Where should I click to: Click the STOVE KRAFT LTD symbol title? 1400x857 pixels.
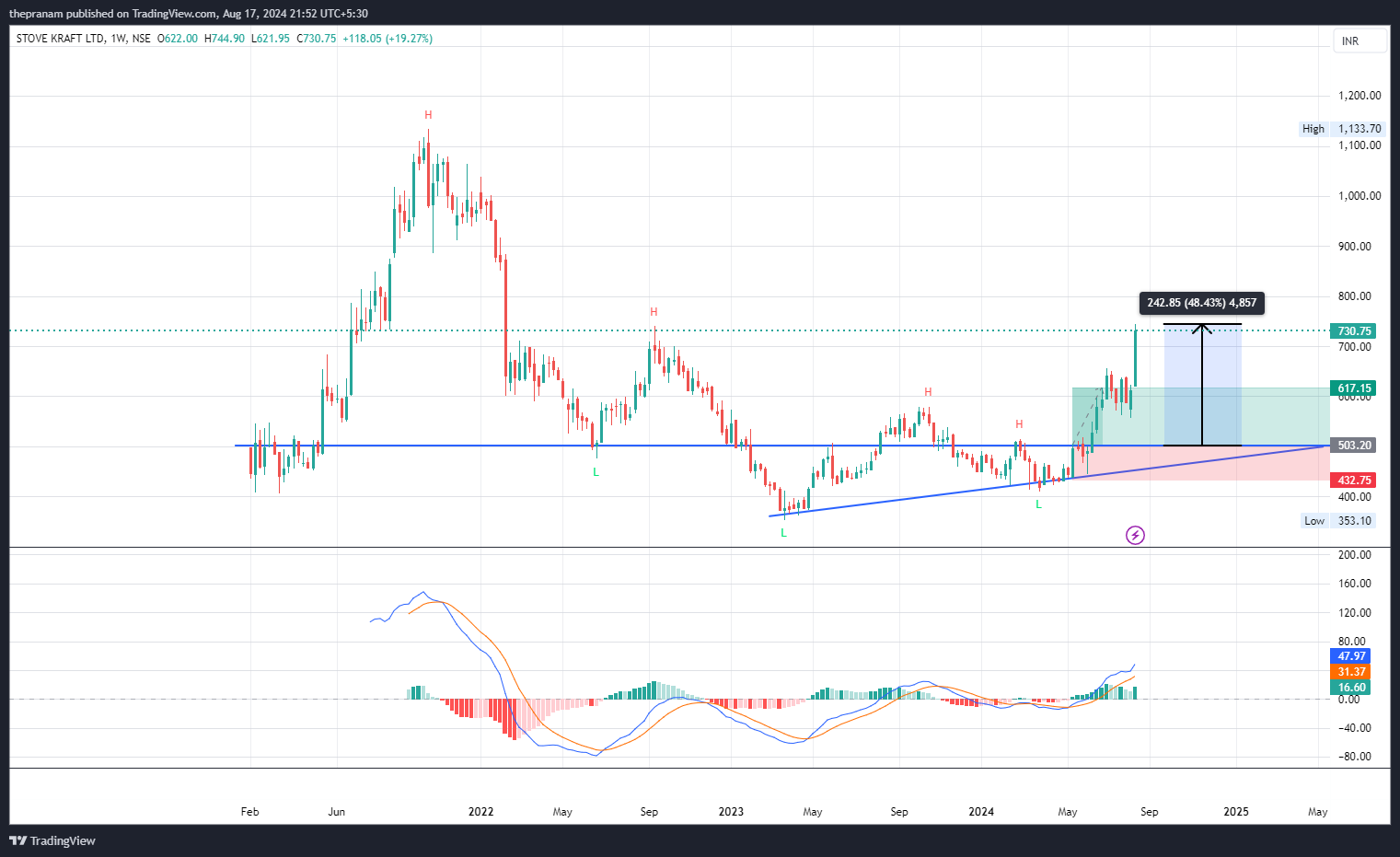pyautogui.click(x=60, y=39)
